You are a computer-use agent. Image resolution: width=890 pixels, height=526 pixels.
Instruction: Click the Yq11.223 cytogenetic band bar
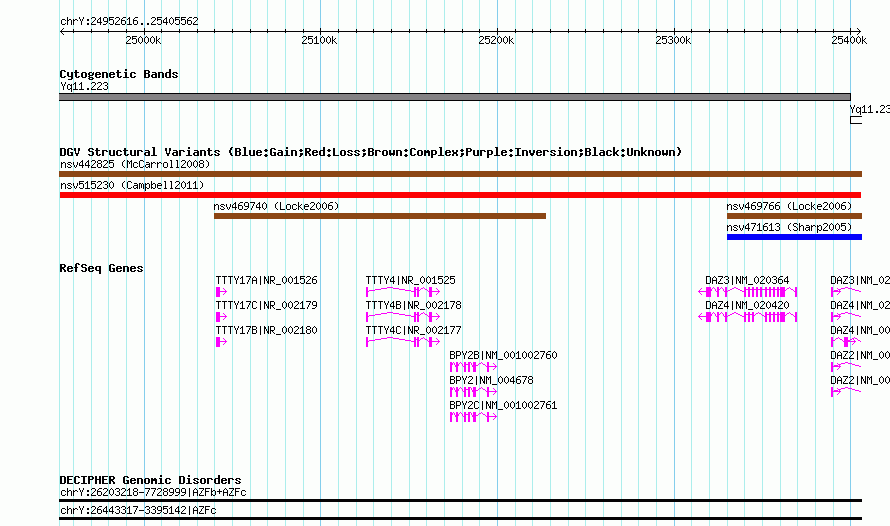455,97
